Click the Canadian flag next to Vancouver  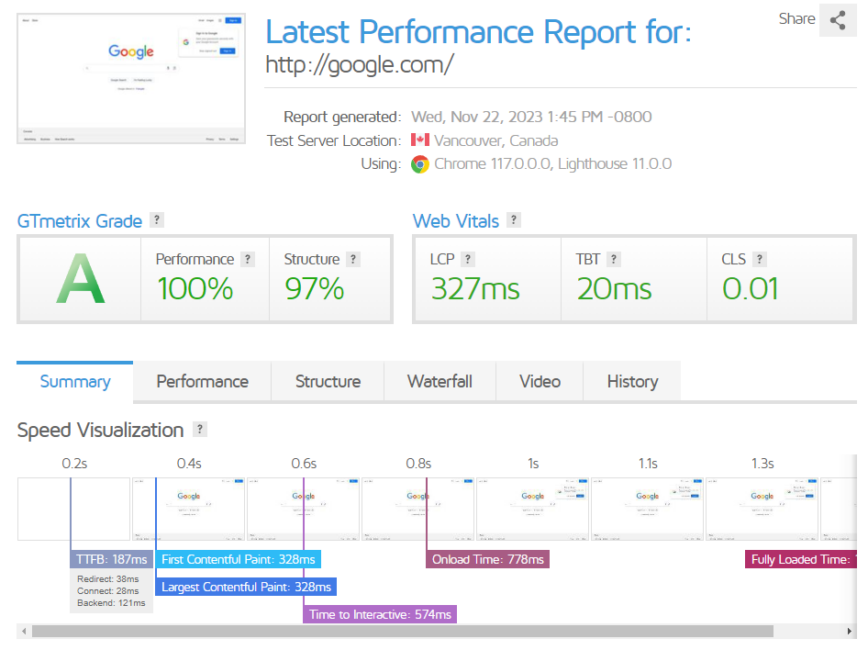click(x=418, y=141)
